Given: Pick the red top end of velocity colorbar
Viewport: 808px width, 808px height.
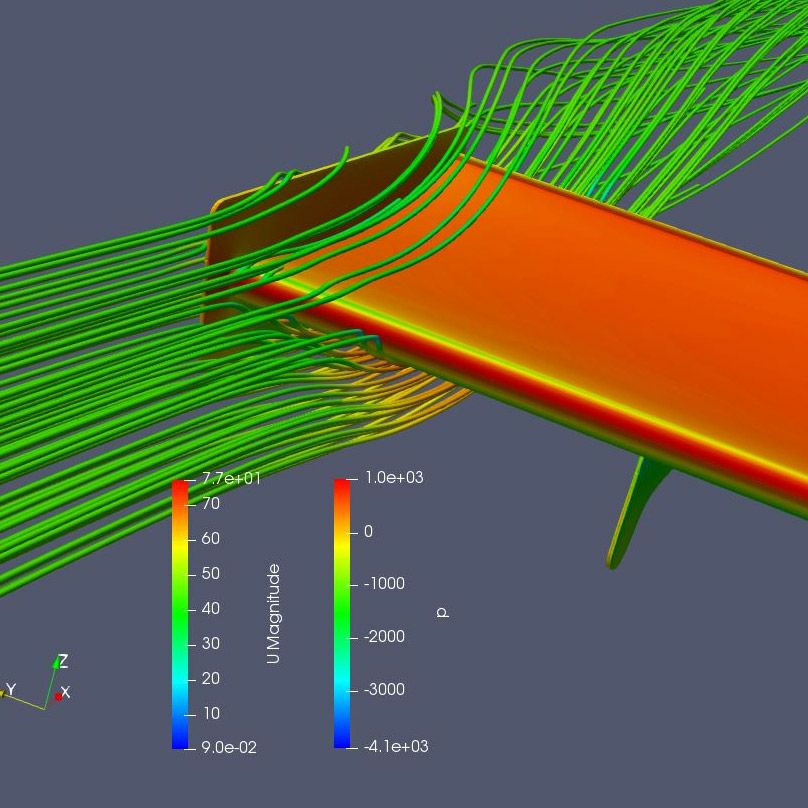Looking at the screenshot, I should [x=180, y=485].
